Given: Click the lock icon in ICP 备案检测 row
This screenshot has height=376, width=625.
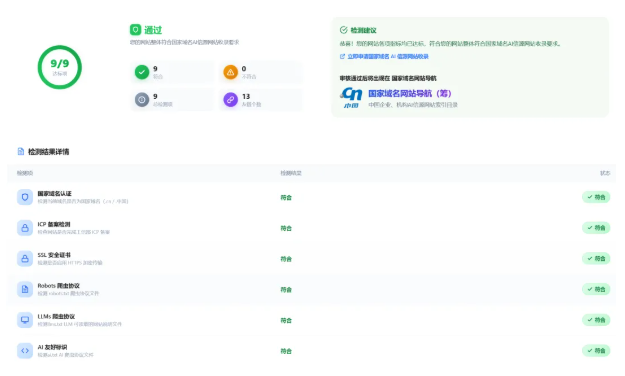Looking at the screenshot, I should 25,228.
